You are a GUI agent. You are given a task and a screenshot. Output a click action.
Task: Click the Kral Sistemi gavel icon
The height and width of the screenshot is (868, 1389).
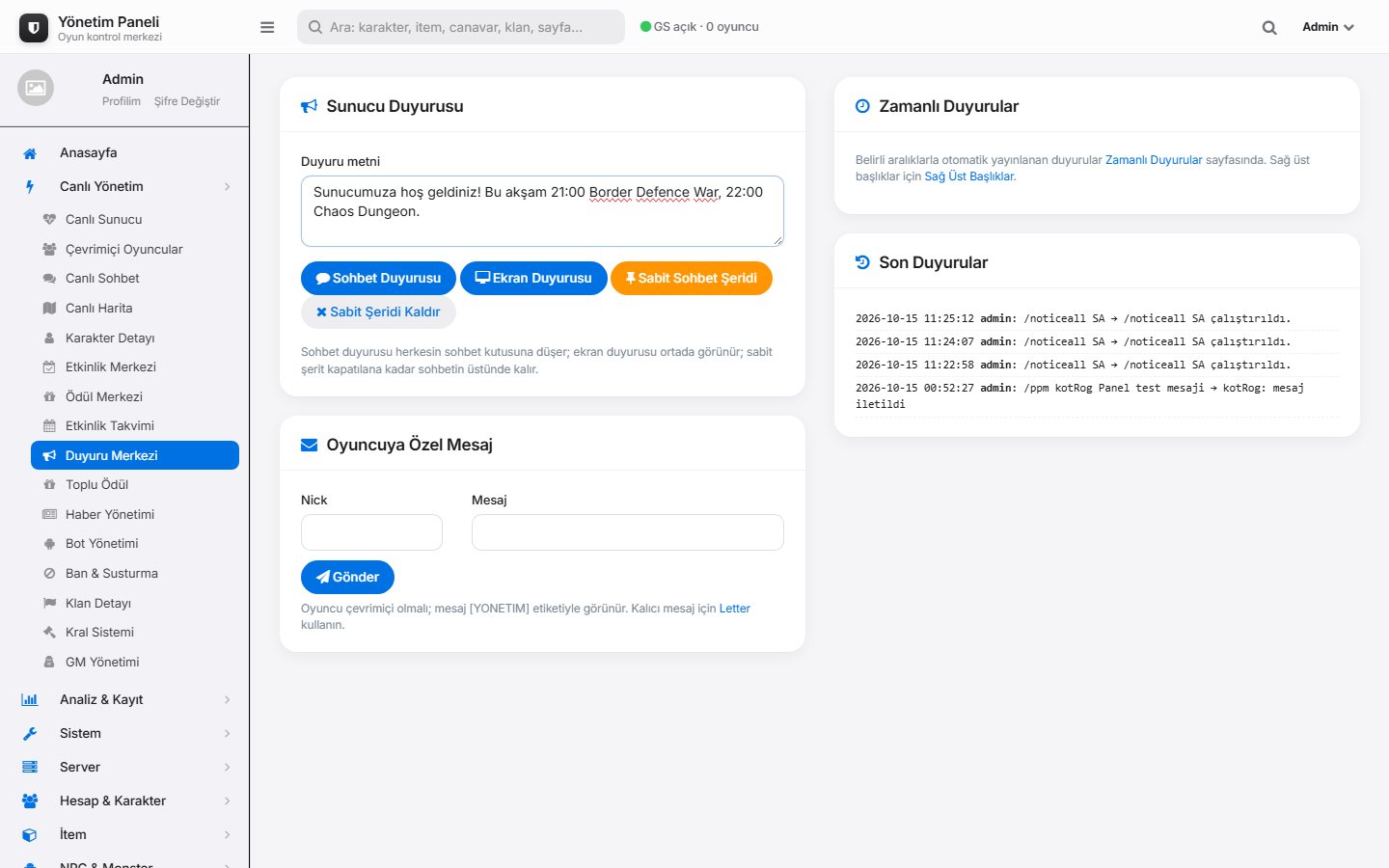pyautogui.click(x=49, y=633)
